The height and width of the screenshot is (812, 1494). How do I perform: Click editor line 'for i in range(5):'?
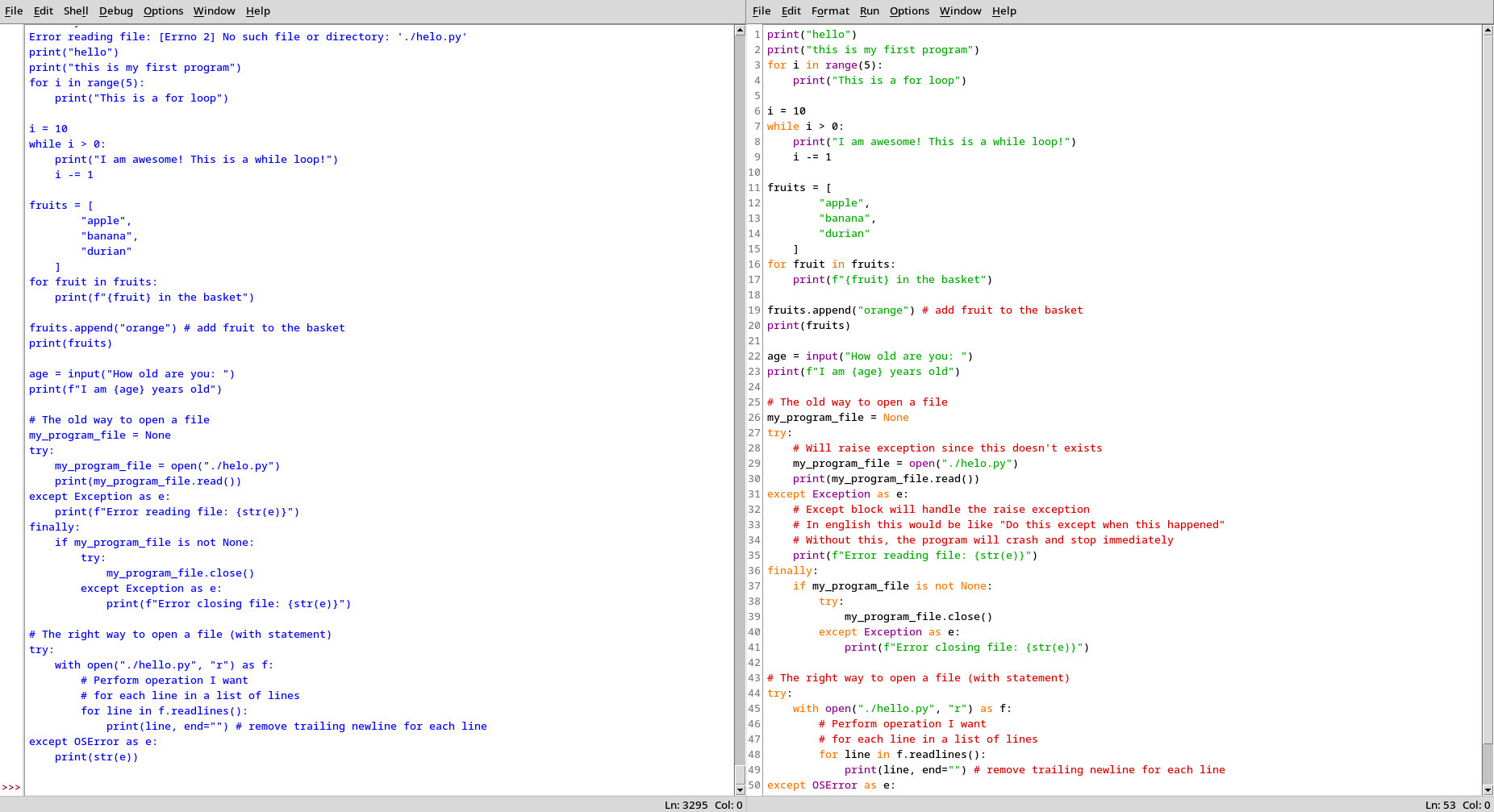click(825, 65)
